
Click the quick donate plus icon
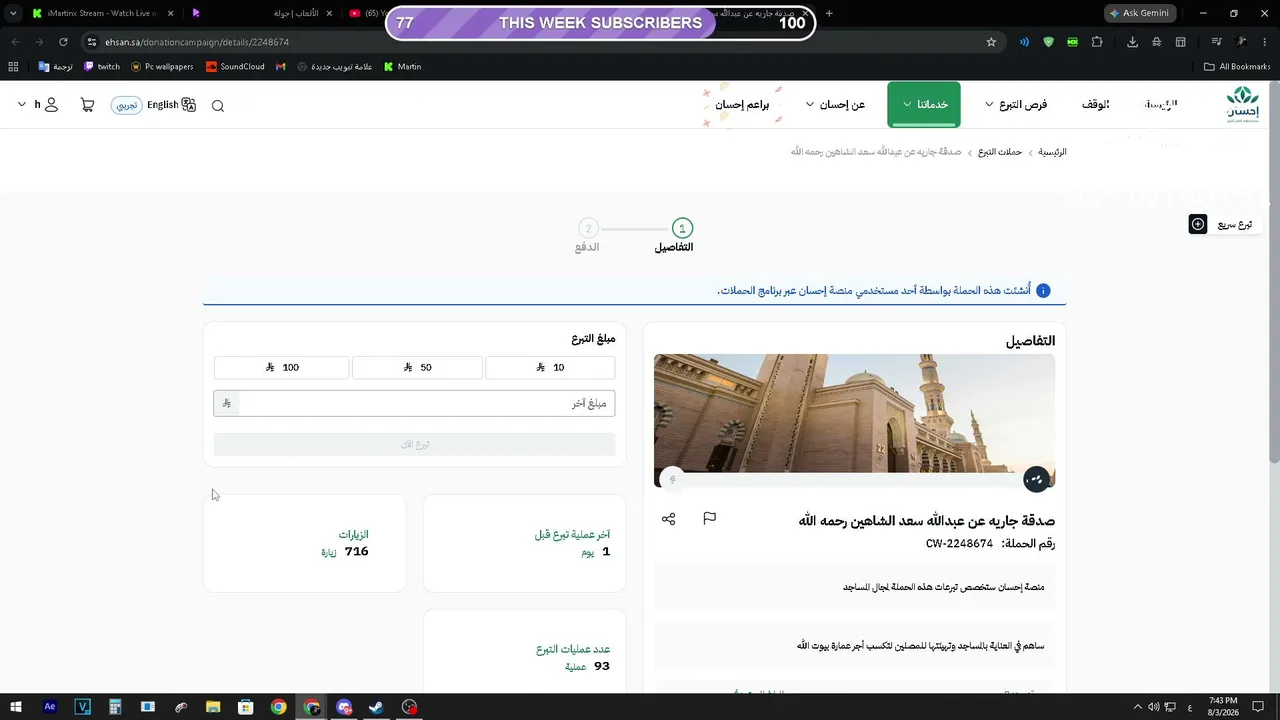[1198, 224]
